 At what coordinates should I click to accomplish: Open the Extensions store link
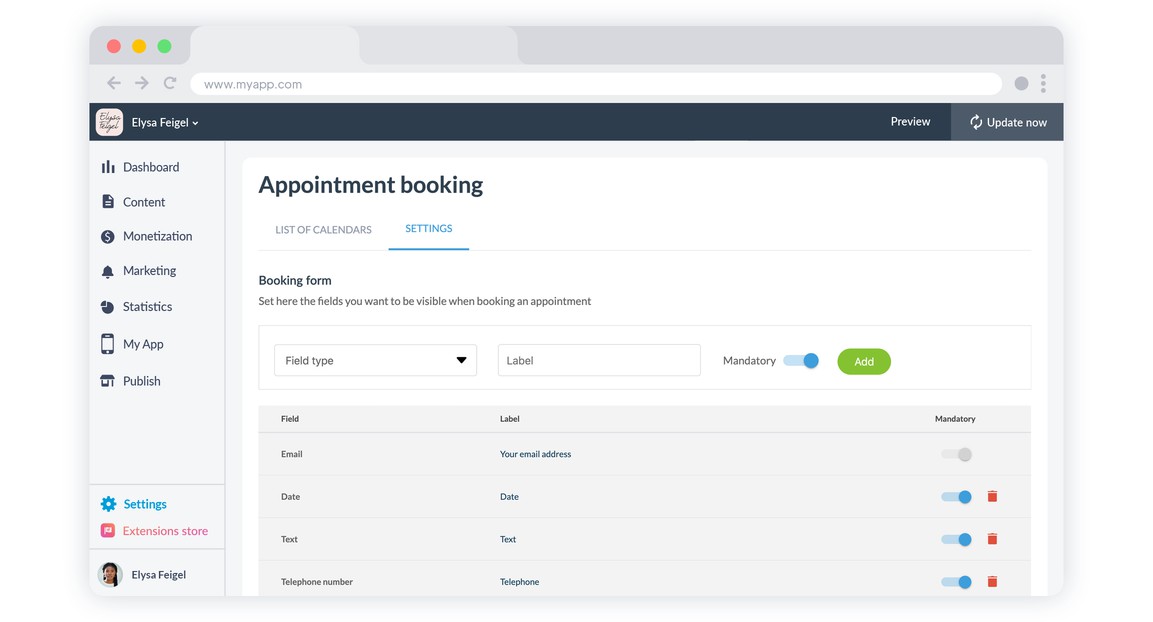pos(165,531)
